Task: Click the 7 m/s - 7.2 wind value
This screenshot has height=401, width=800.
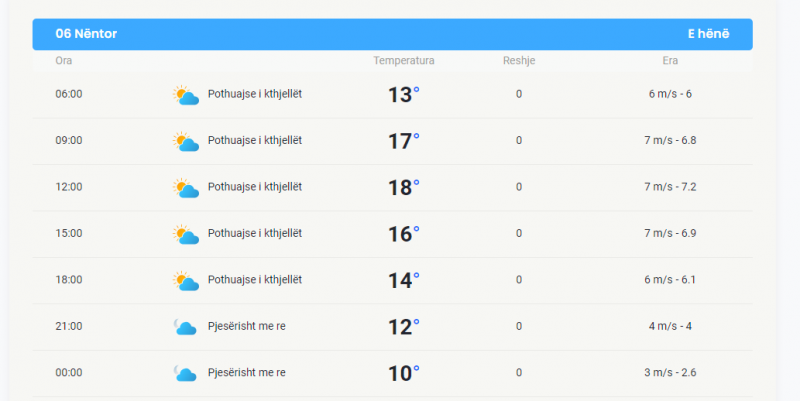Action: [670, 187]
